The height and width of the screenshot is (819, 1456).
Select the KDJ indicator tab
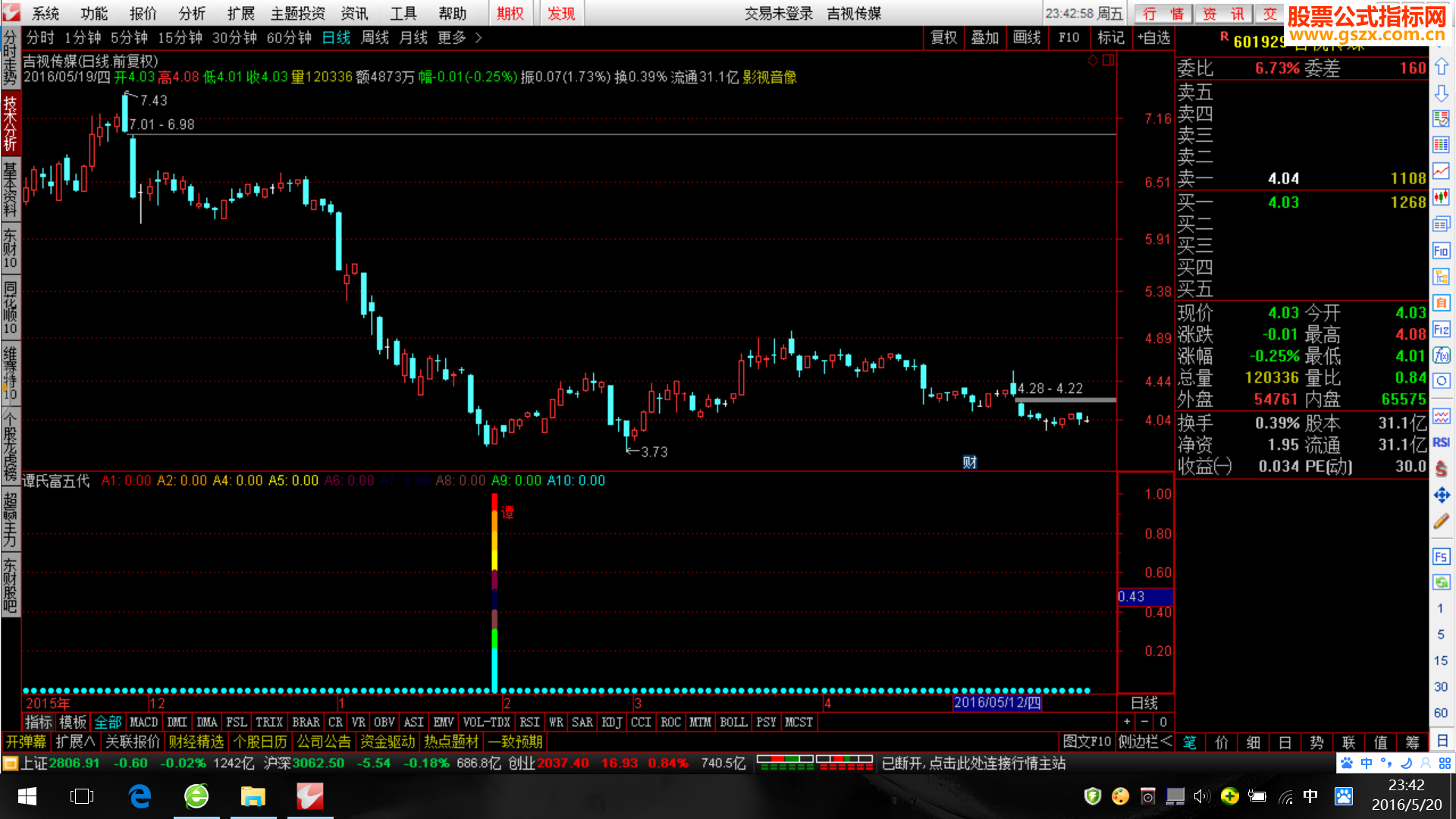pyautogui.click(x=612, y=722)
